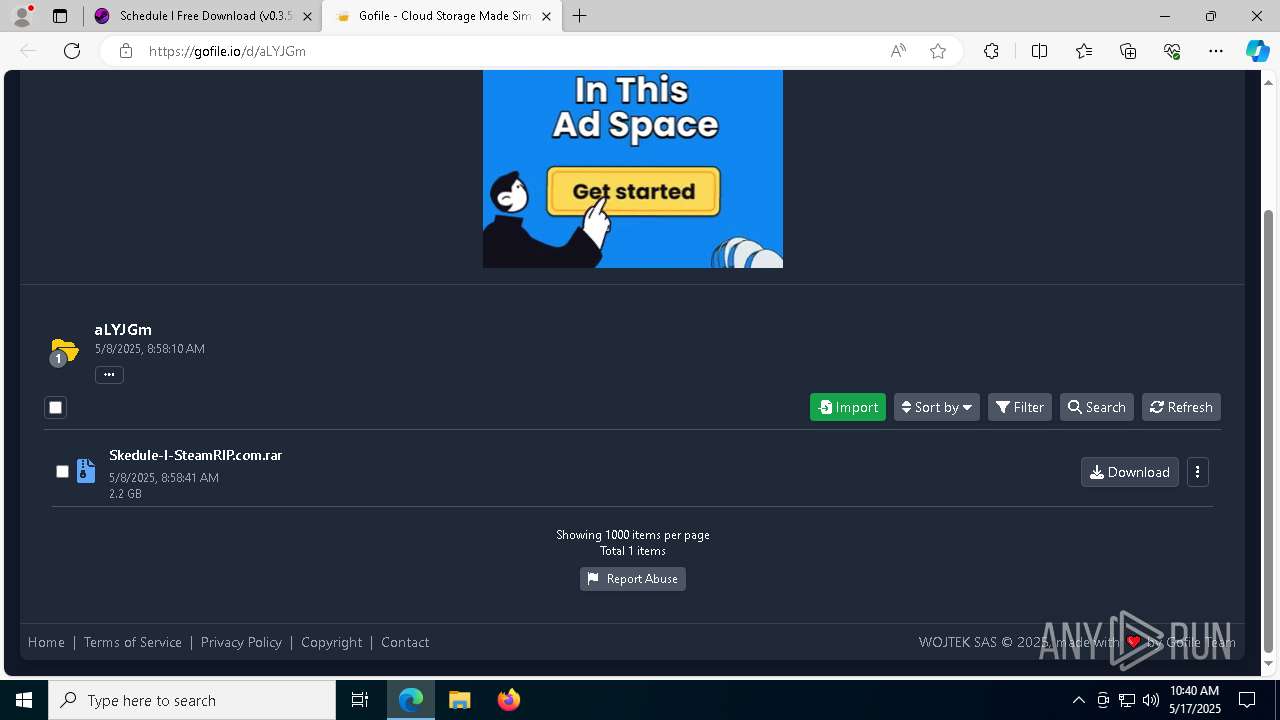This screenshot has height=720, width=1280.
Task: Click the Windows taskbar search box
Action: click(x=192, y=700)
